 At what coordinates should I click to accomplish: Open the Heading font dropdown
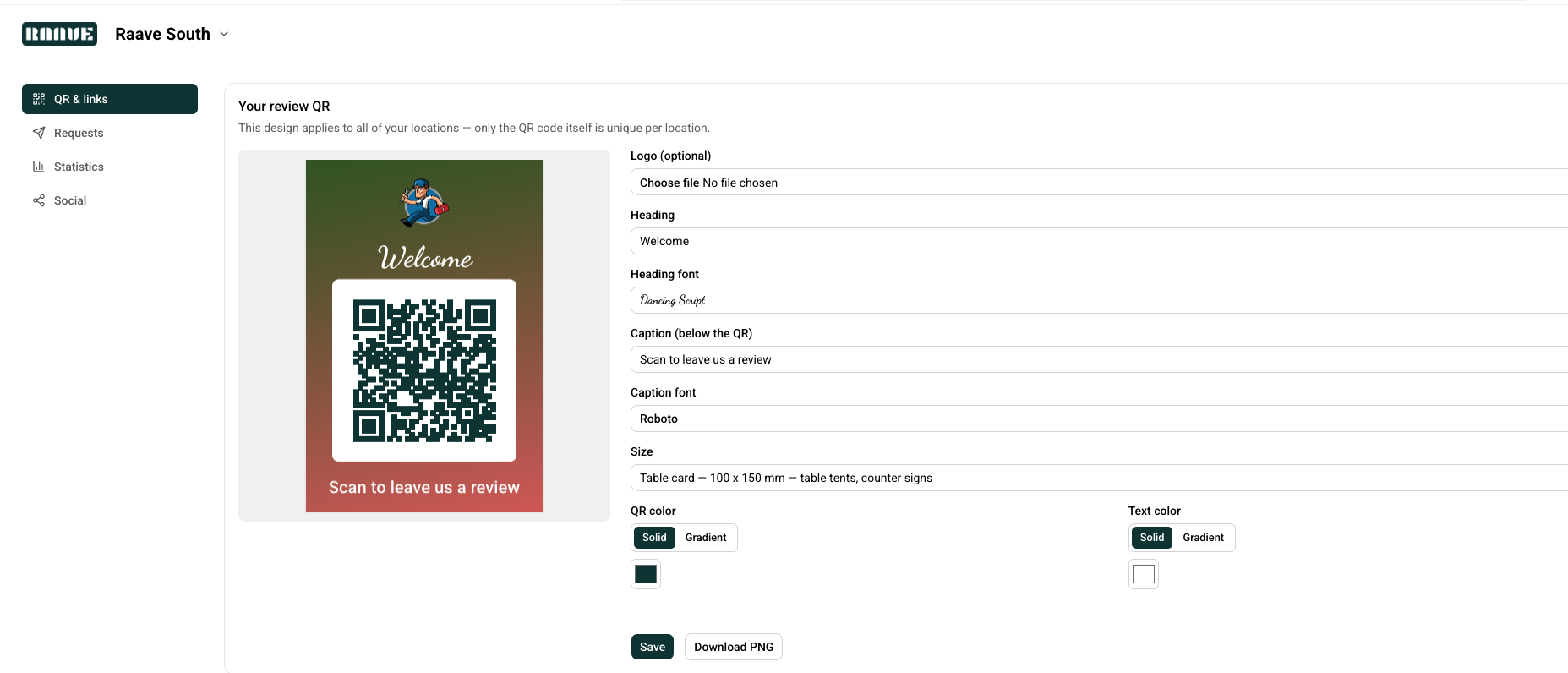[1099, 300]
